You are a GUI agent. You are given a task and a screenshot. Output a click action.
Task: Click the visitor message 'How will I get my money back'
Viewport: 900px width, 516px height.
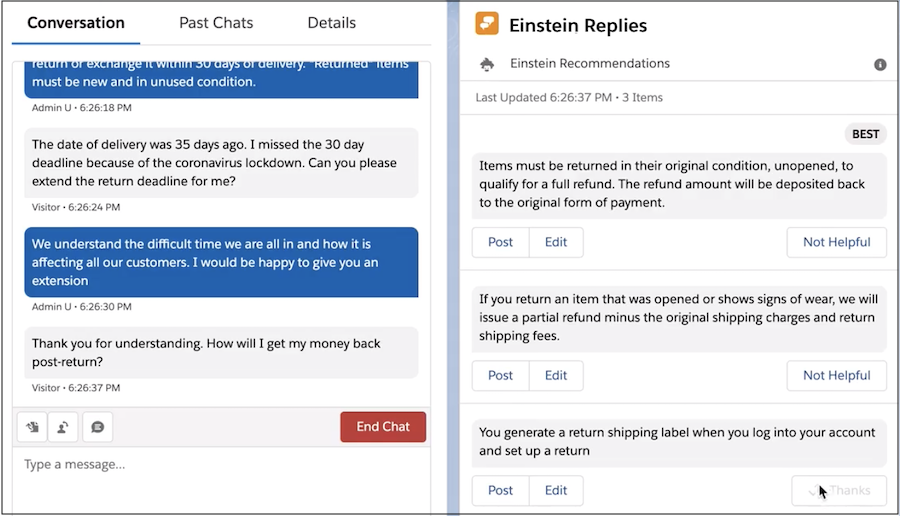[x=221, y=352]
